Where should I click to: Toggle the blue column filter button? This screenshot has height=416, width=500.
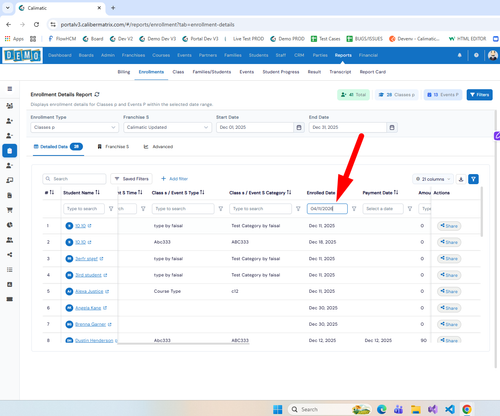point(473,179)
